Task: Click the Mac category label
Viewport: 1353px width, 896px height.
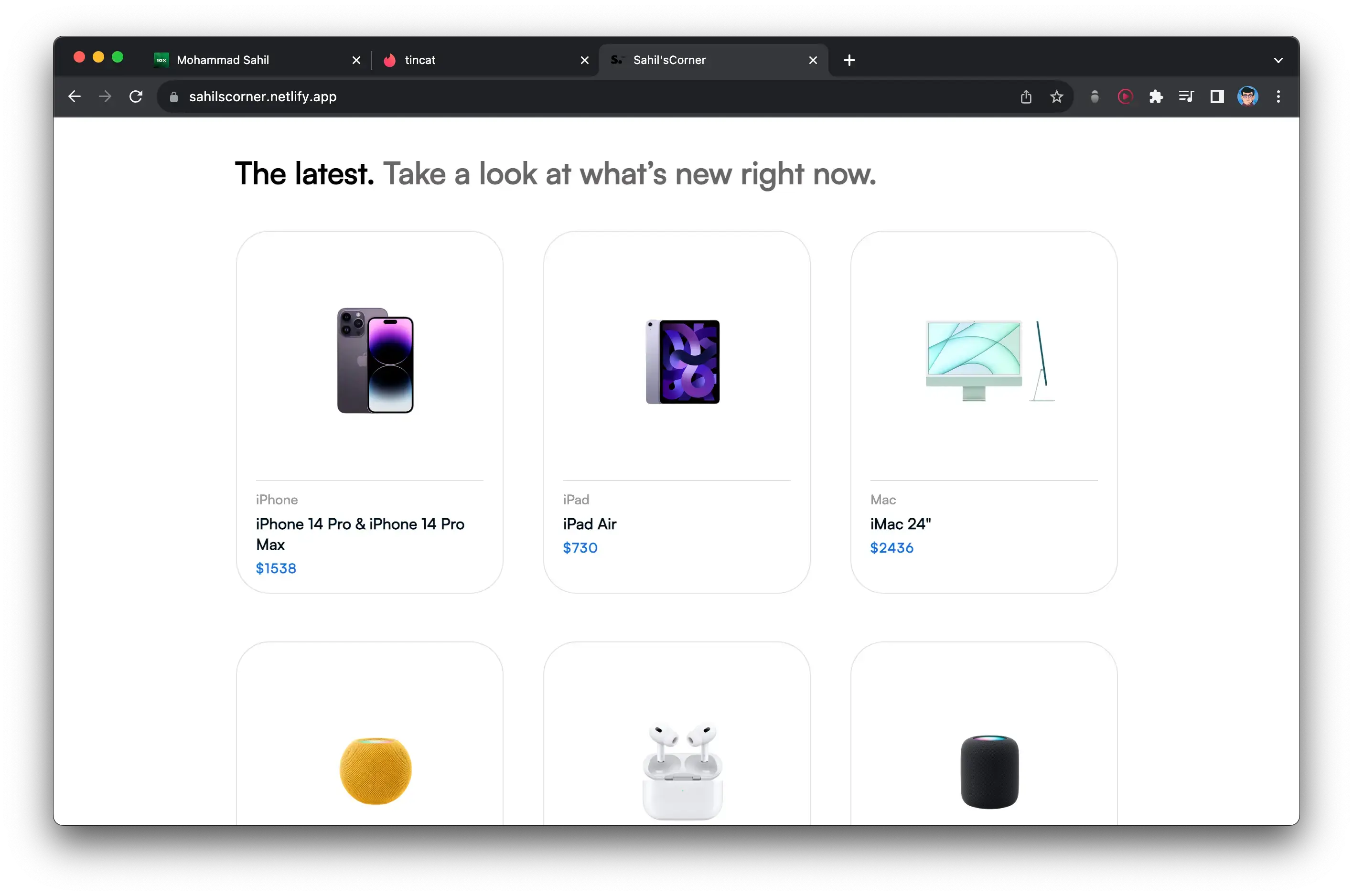Action: tap(882, 500)
